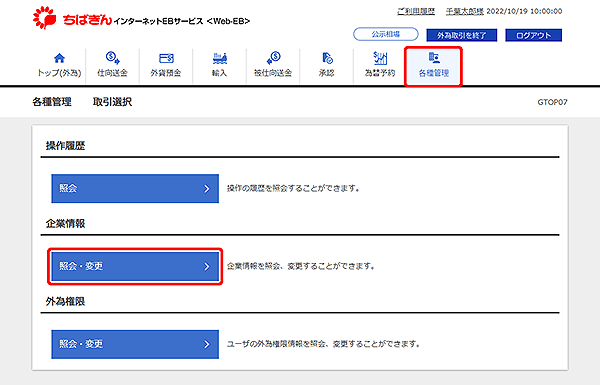
Task: Click the 取引選択 heading text
Action: (112, 102)
